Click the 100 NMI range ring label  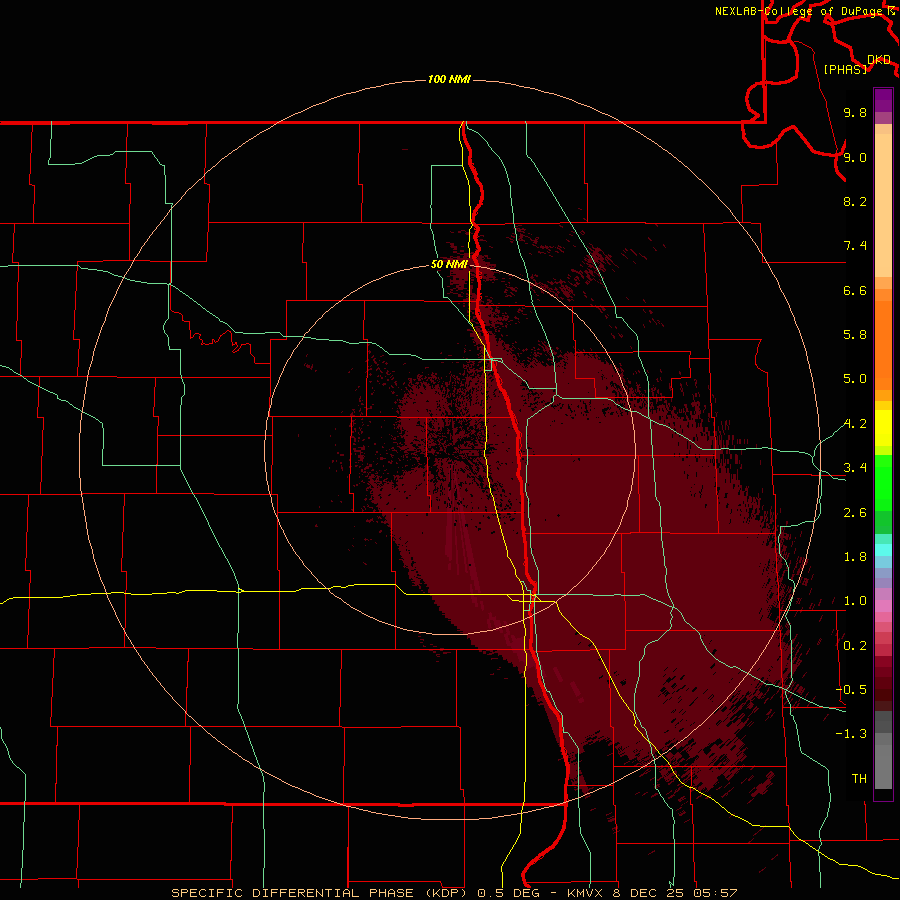point(449,79)
